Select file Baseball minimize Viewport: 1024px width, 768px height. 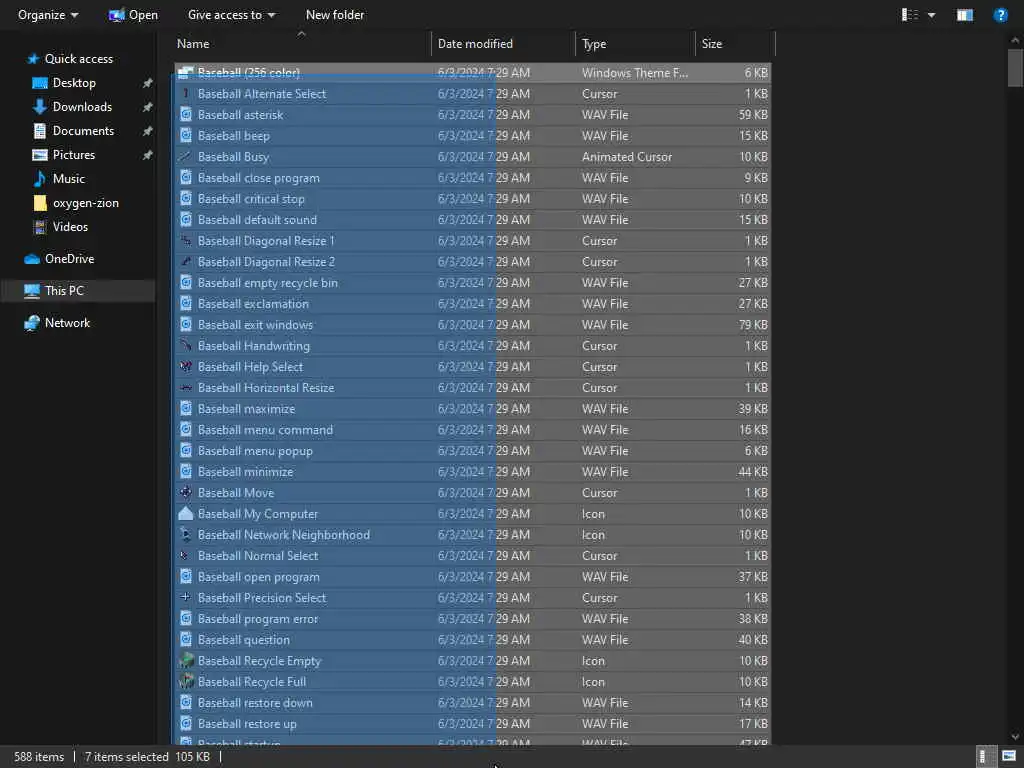[x=473, y=472]
